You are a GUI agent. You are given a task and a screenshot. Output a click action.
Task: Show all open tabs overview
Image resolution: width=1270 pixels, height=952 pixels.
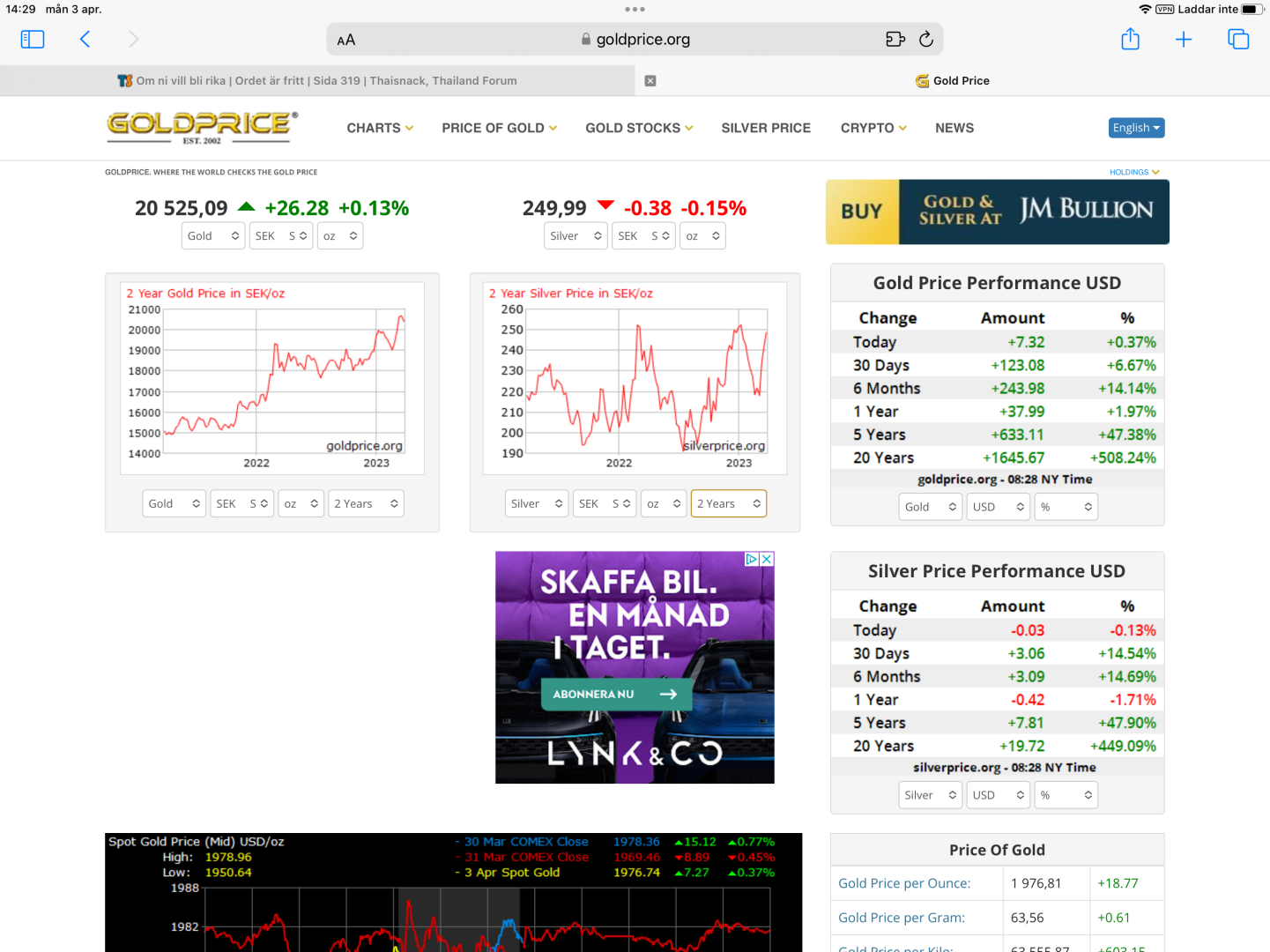tap(1238, 40)
